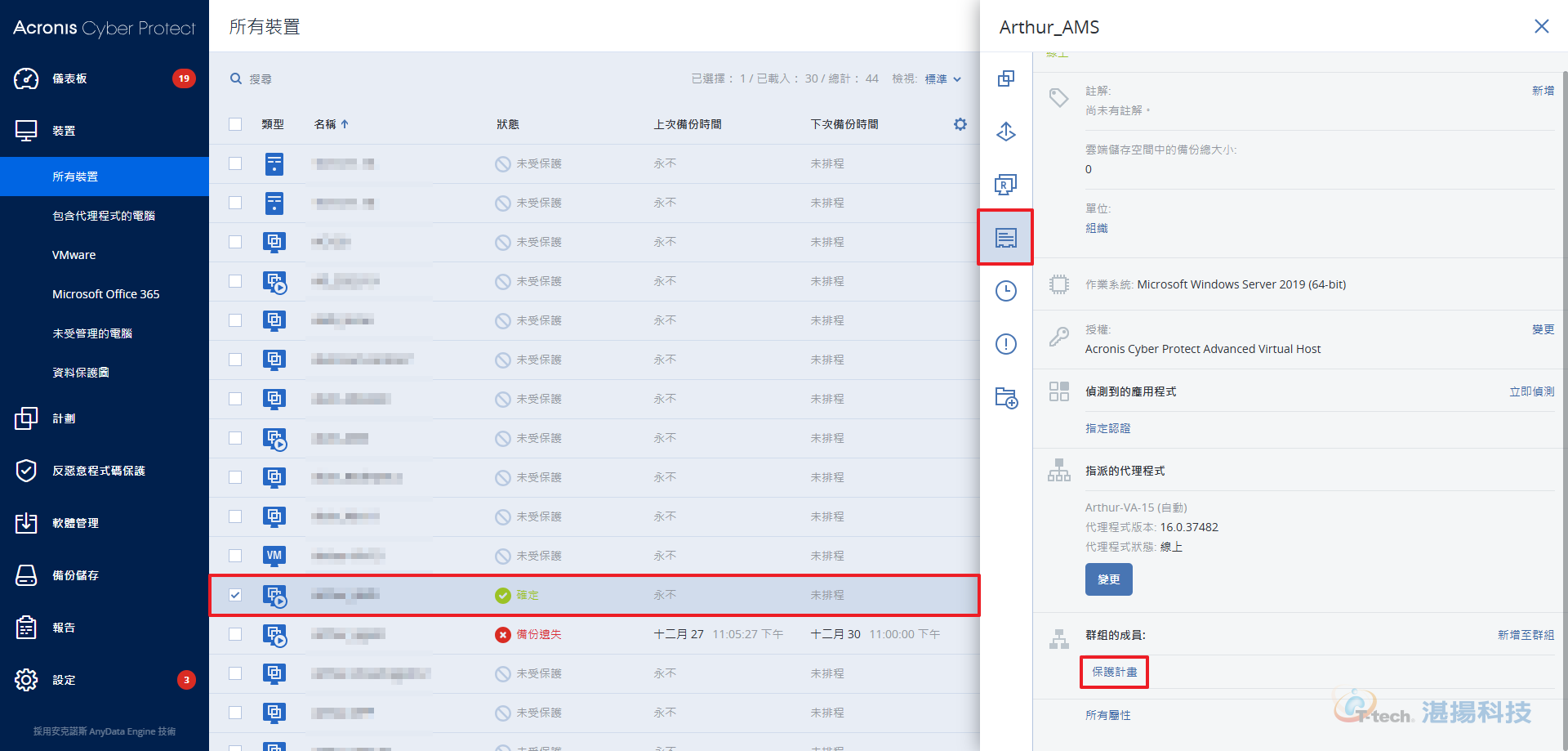The height and width of the screenshot is (751, 1568).
Task: Click the blue 變更 agent button
Action: point(1108,579)
